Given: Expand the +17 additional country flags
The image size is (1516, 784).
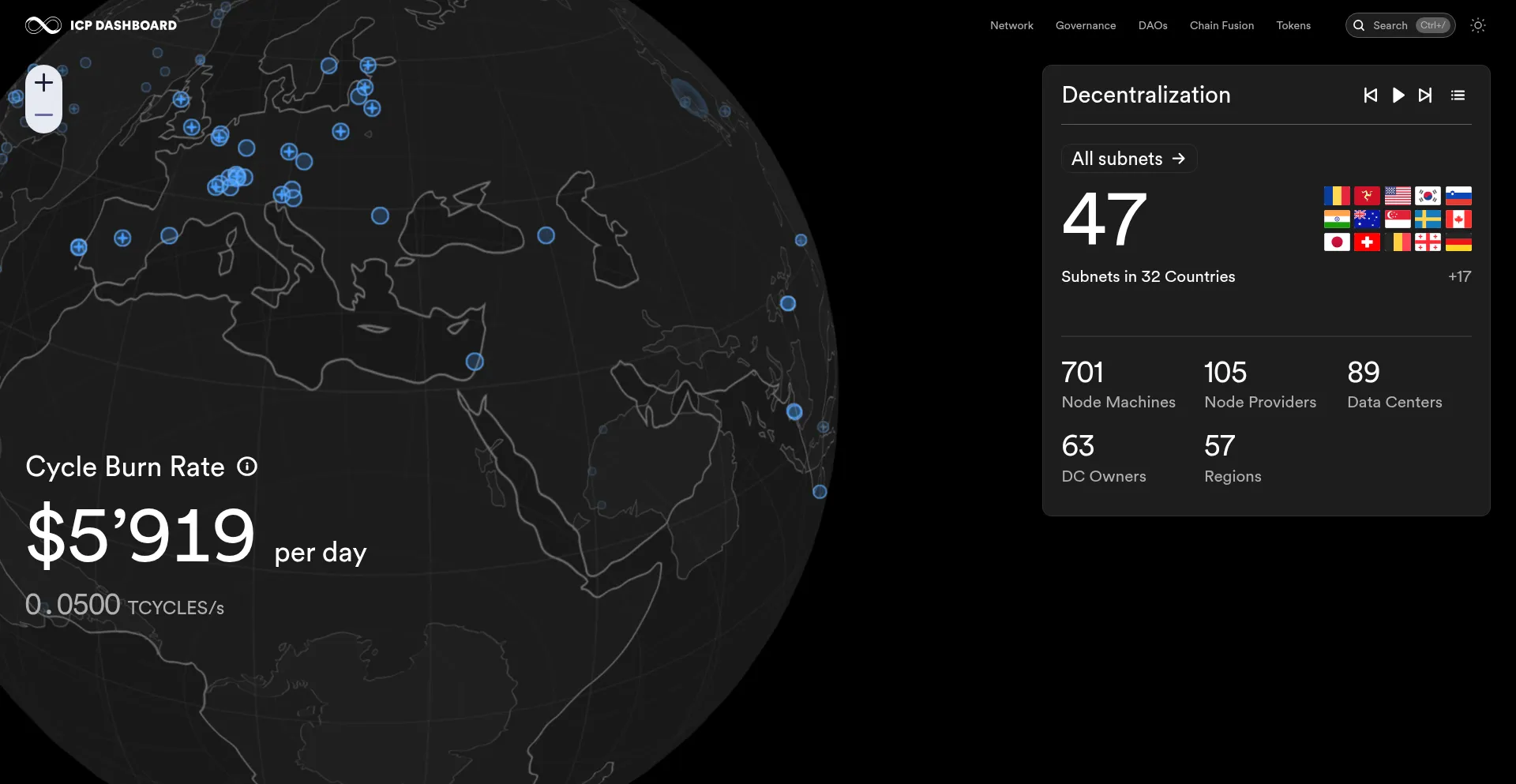Looking at the screenshot, I should pyautogui.click(x=1460, y=276).
